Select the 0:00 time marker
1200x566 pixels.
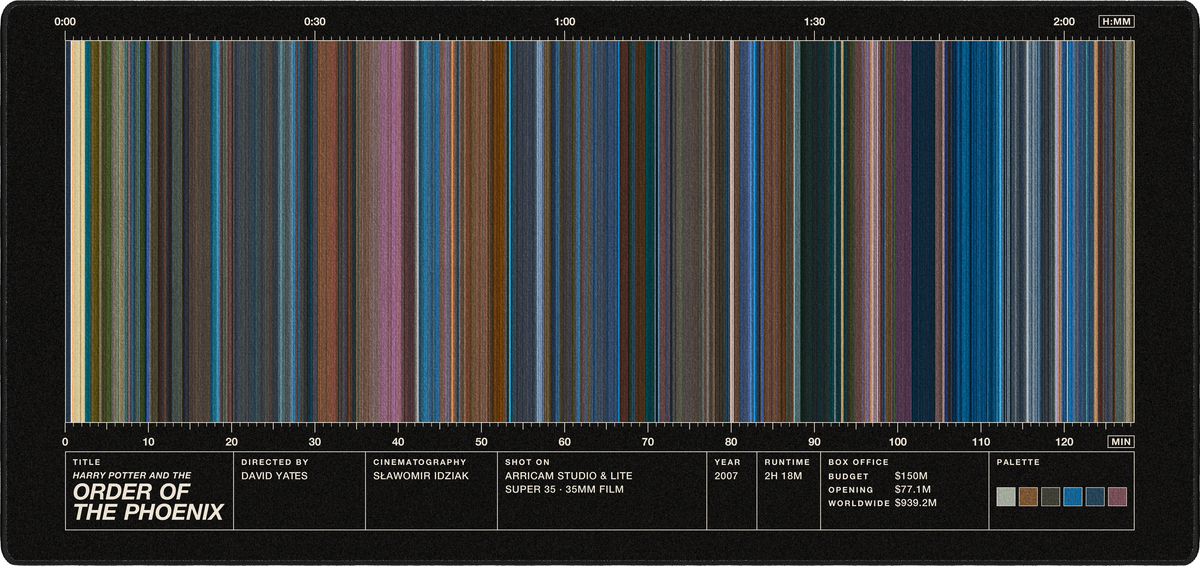coord(65,21)
